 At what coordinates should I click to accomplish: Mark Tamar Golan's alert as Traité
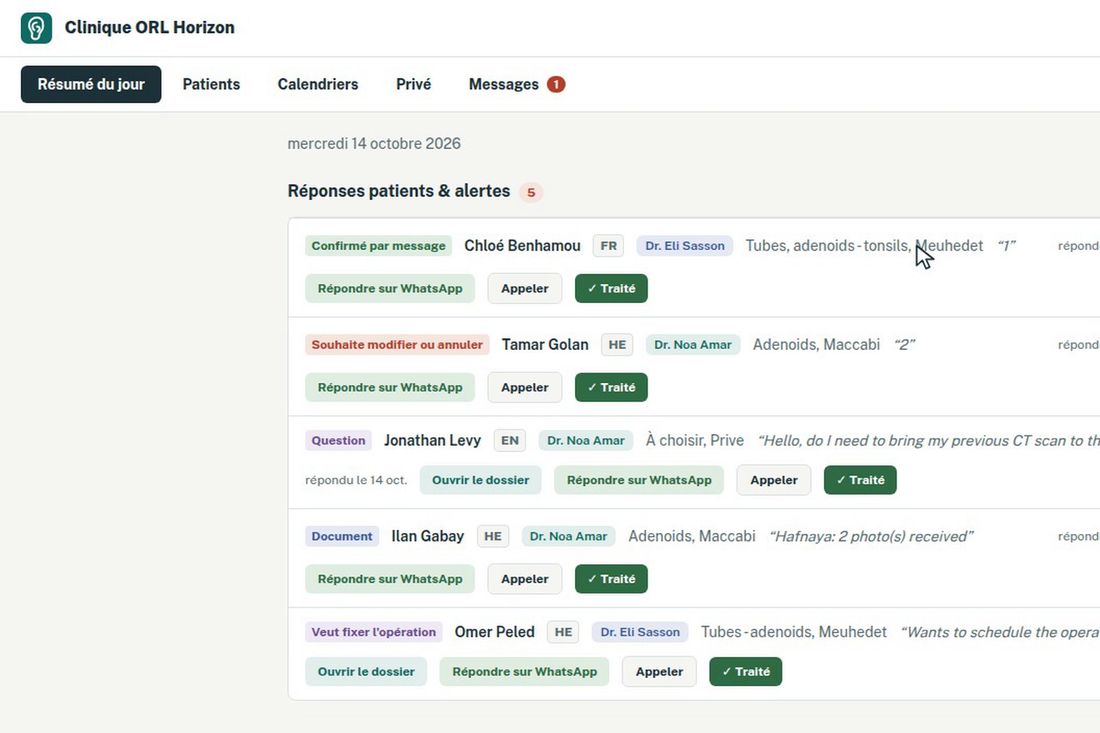[x=611, y=387]
